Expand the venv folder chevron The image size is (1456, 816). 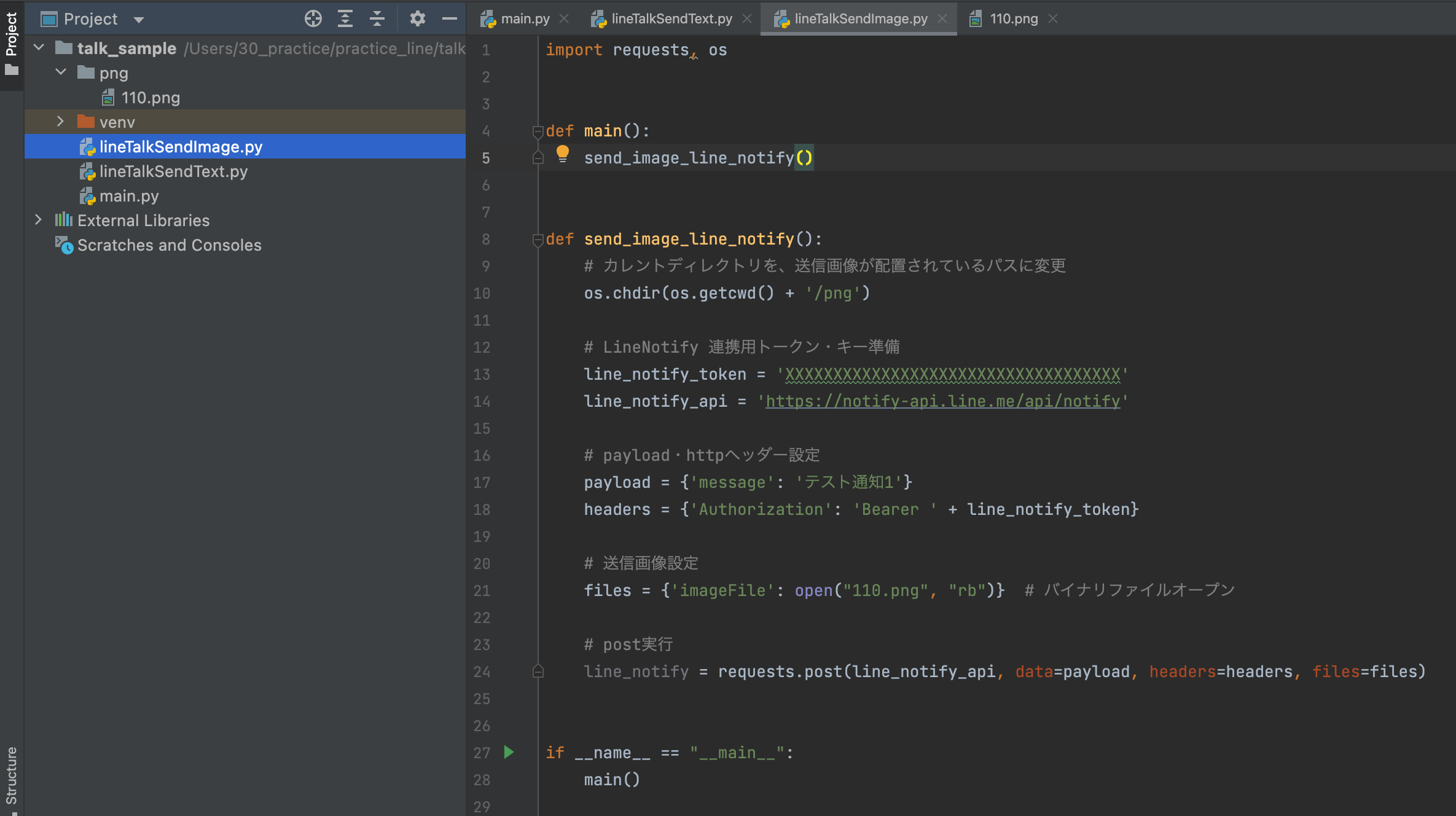click(60, 121)
